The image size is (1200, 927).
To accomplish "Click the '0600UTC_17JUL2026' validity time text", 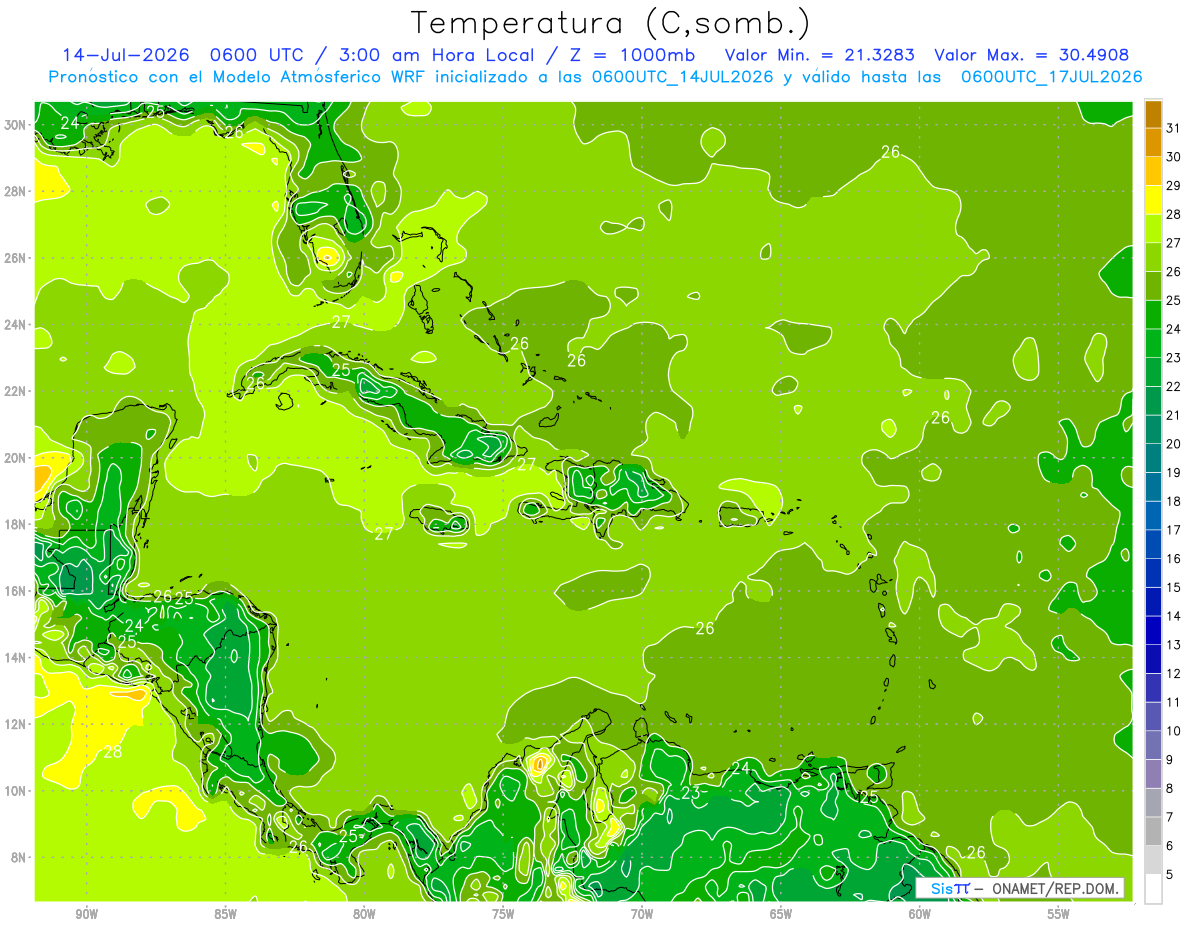I will point(1051,77).
